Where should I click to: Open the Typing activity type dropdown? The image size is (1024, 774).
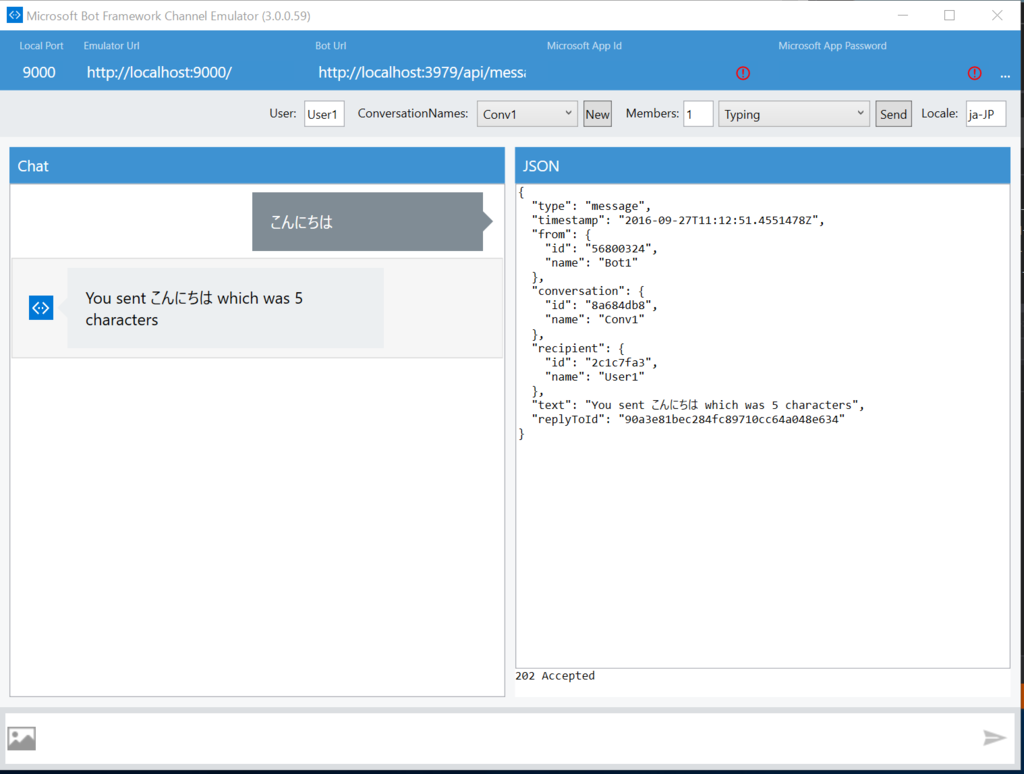pyautogui.click(x=793, y=114)
